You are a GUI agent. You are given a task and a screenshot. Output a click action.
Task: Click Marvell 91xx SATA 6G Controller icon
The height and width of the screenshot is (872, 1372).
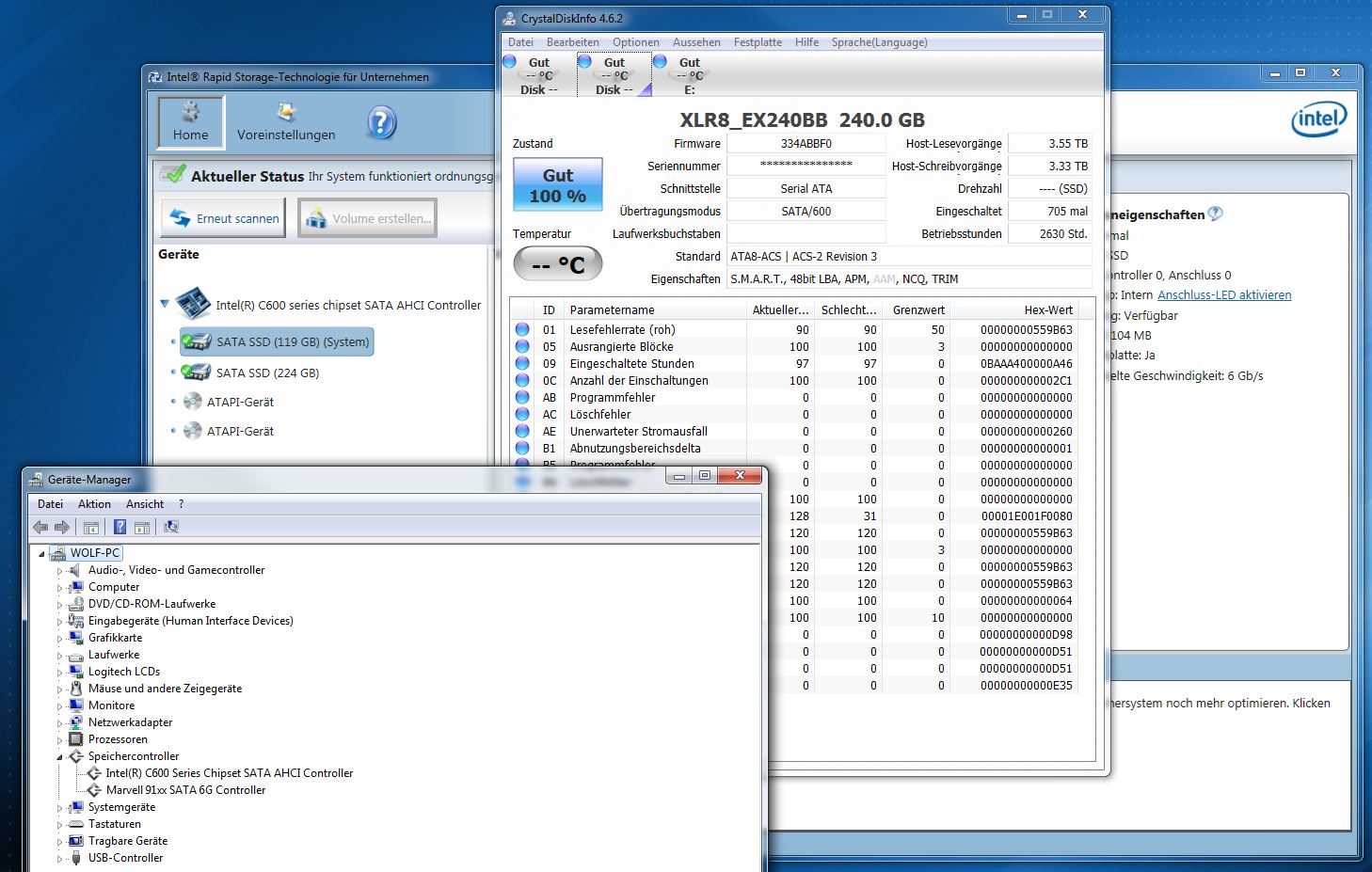tap(94, 790)
